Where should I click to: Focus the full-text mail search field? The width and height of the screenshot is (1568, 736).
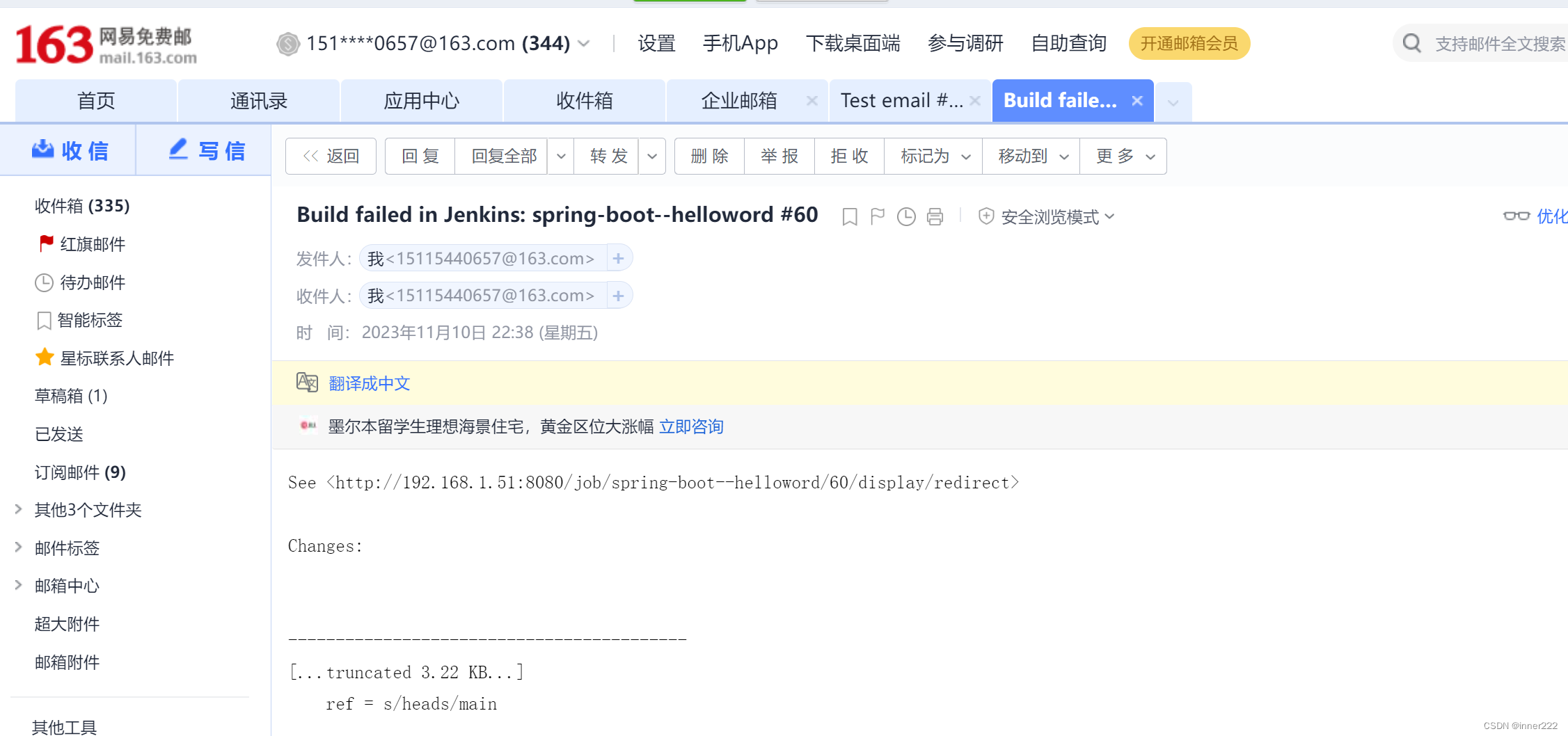(1500, 44)
